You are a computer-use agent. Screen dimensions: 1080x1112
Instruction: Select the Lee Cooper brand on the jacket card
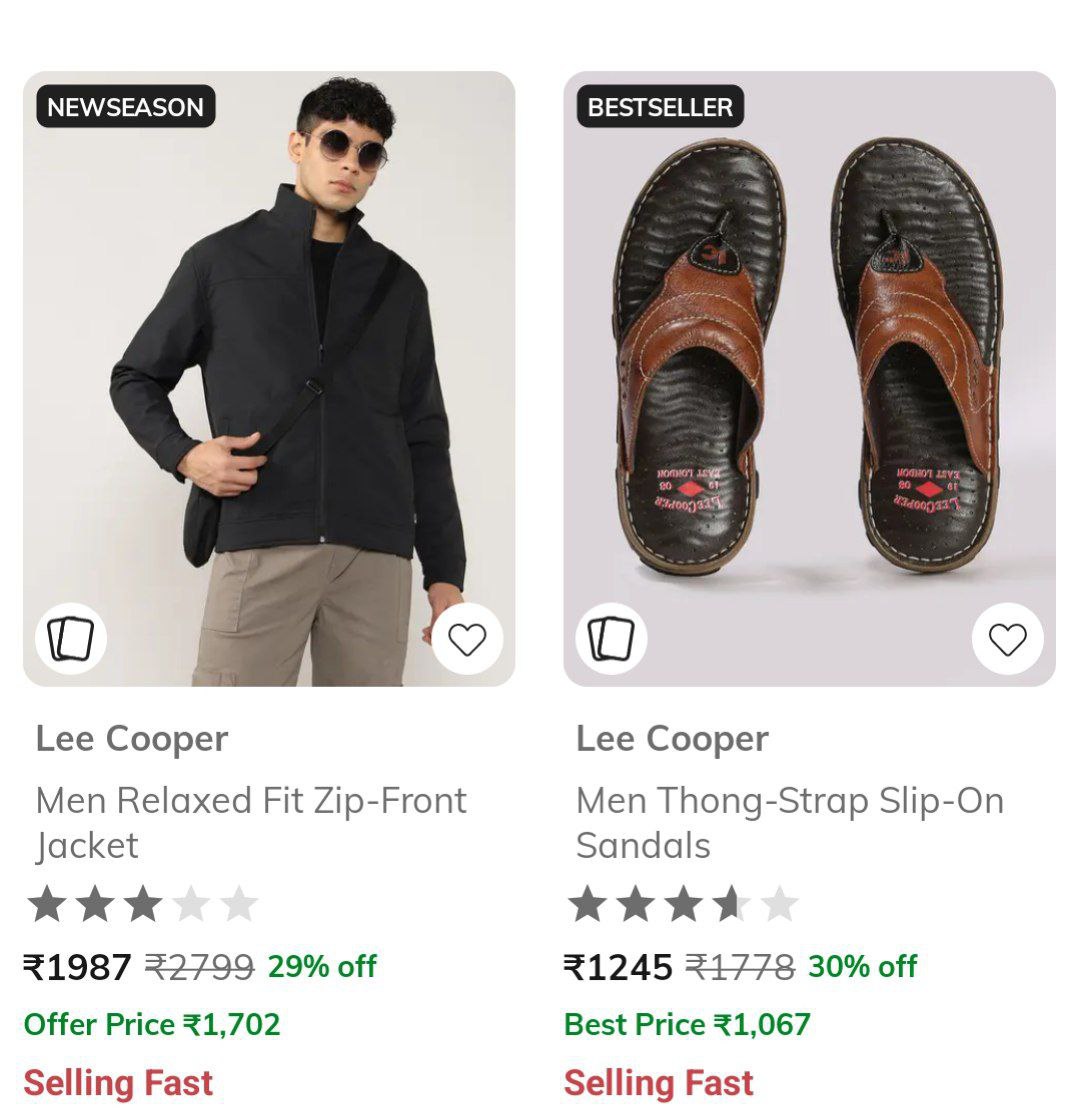click(x=132, y=738)
